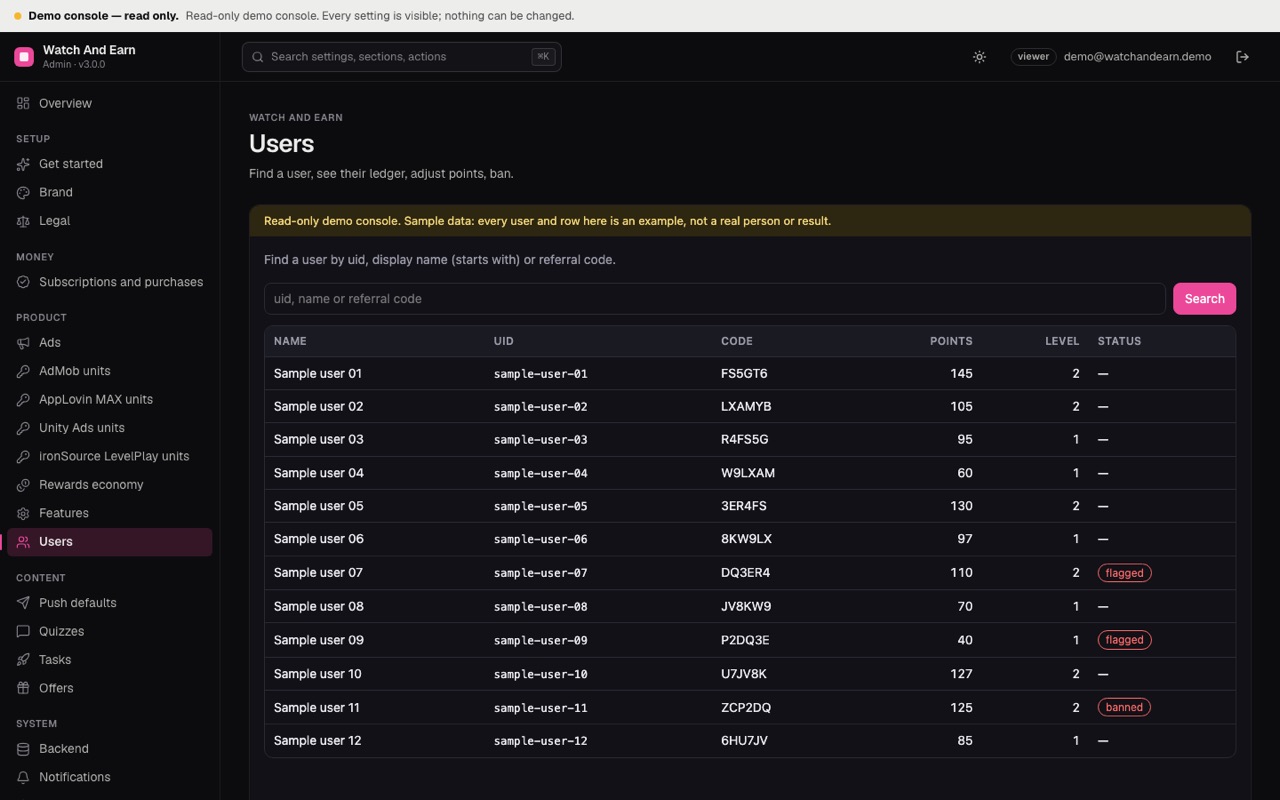Focus the uid, name or referral code field
The height and width of the screenshot is (800, 1280).
[715, 299]
